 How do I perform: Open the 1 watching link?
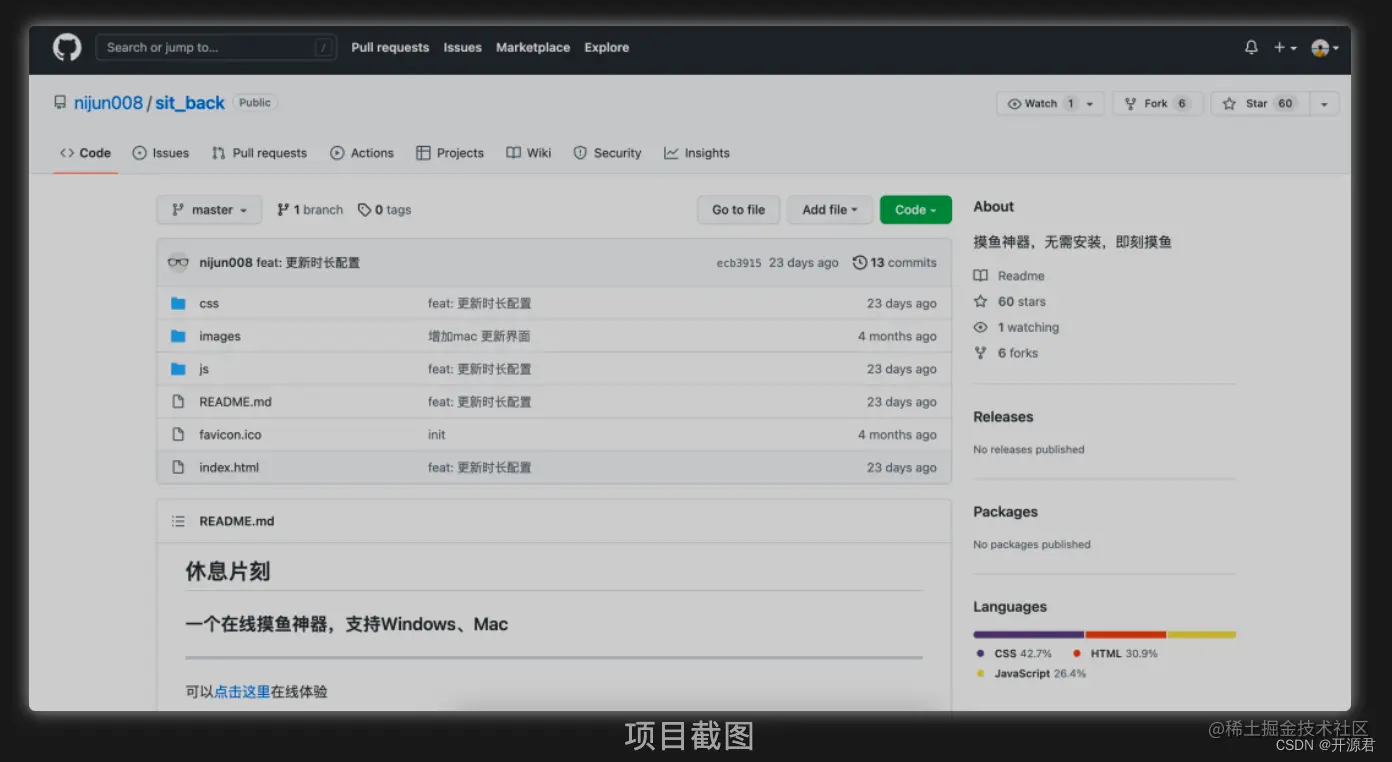click(x=1016, y=327)
